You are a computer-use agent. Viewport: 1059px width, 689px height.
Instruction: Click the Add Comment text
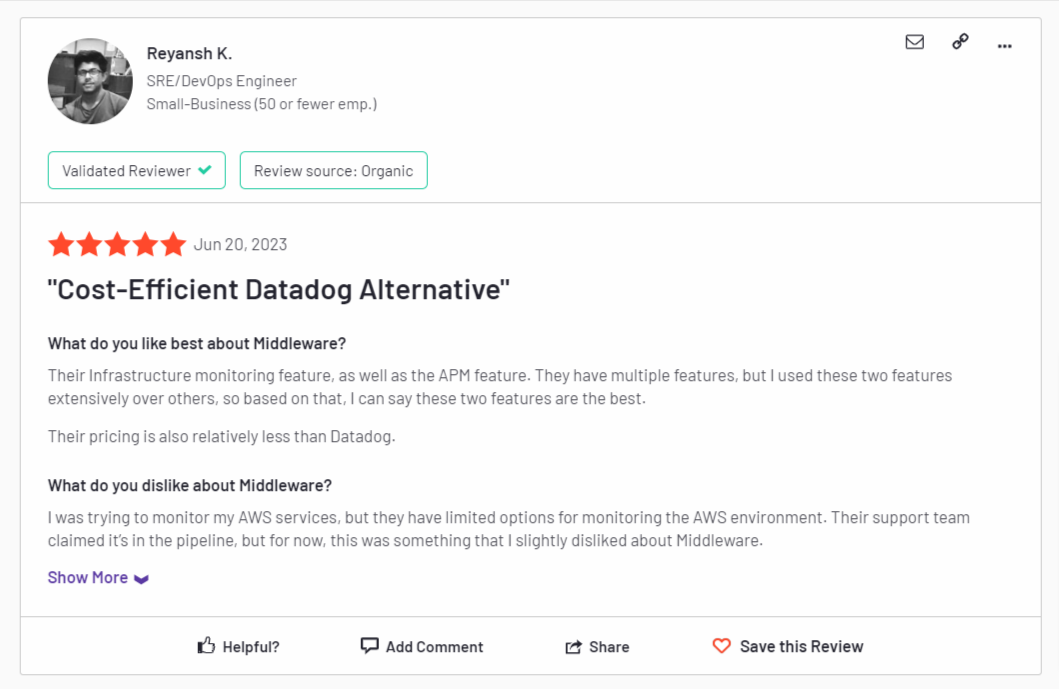point(434,647)
